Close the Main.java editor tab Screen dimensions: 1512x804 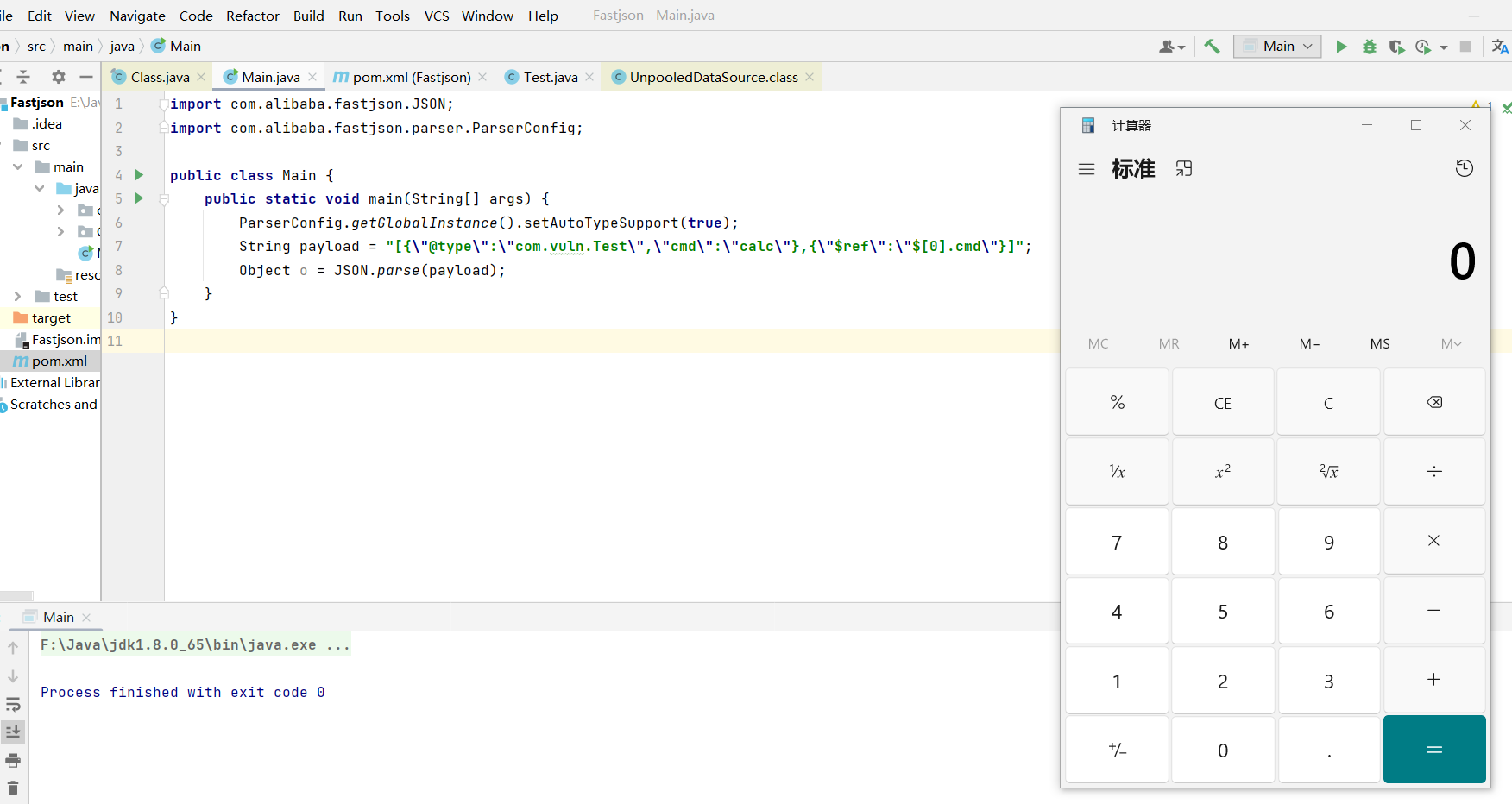(312, 77)
